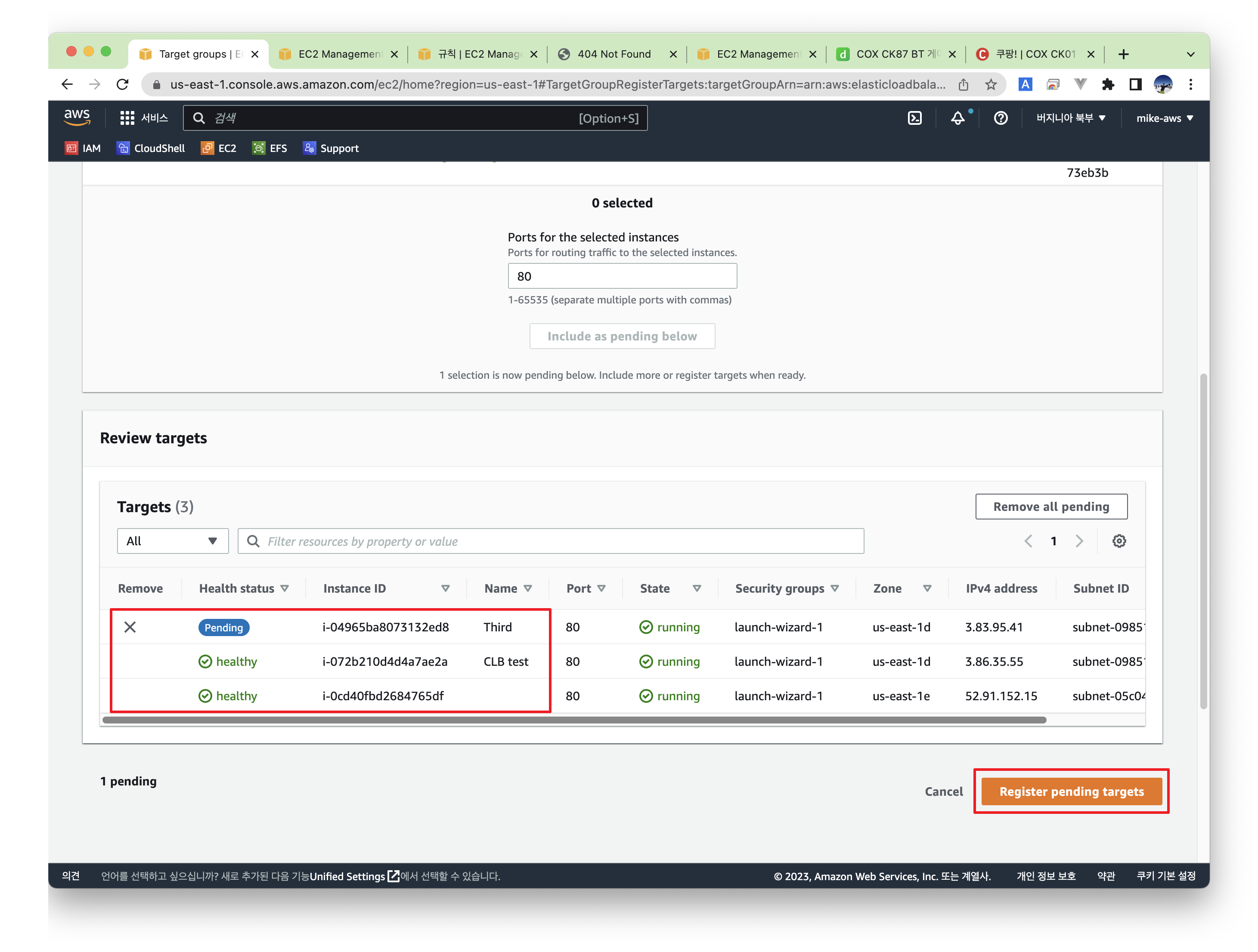Open the region selector dropdown
This screenshot has width=1258, height=952.
click(1070, 118)
